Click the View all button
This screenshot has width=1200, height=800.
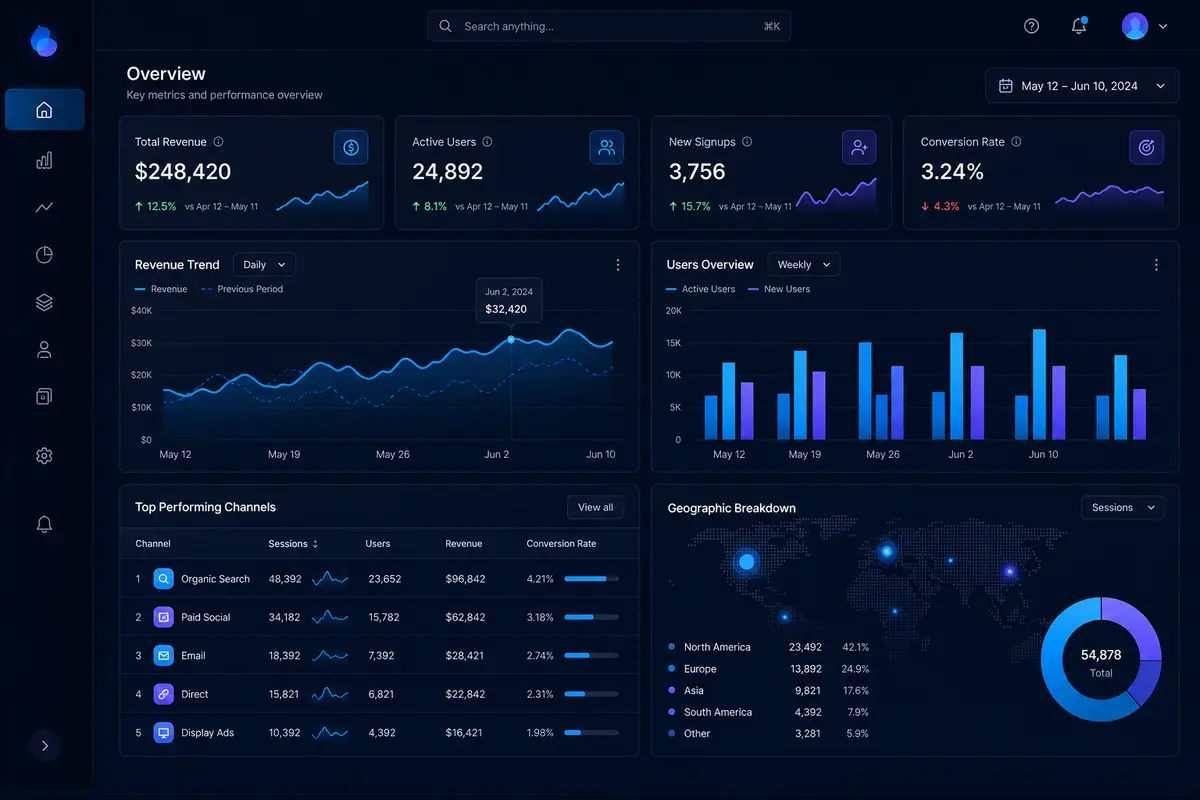coord(595,507)
